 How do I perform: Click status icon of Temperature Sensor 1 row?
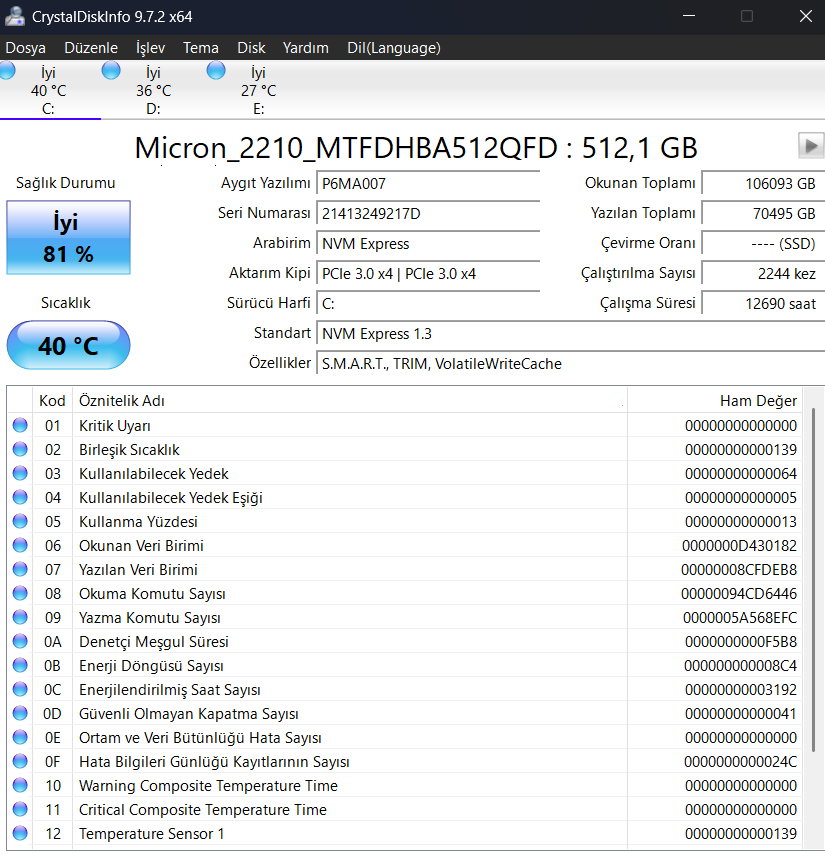pyautogui.click(x=20, y=833)
